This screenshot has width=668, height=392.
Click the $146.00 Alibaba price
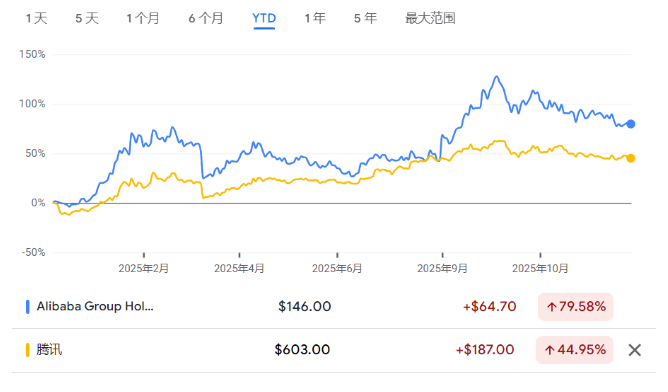[x=305, y=307]
